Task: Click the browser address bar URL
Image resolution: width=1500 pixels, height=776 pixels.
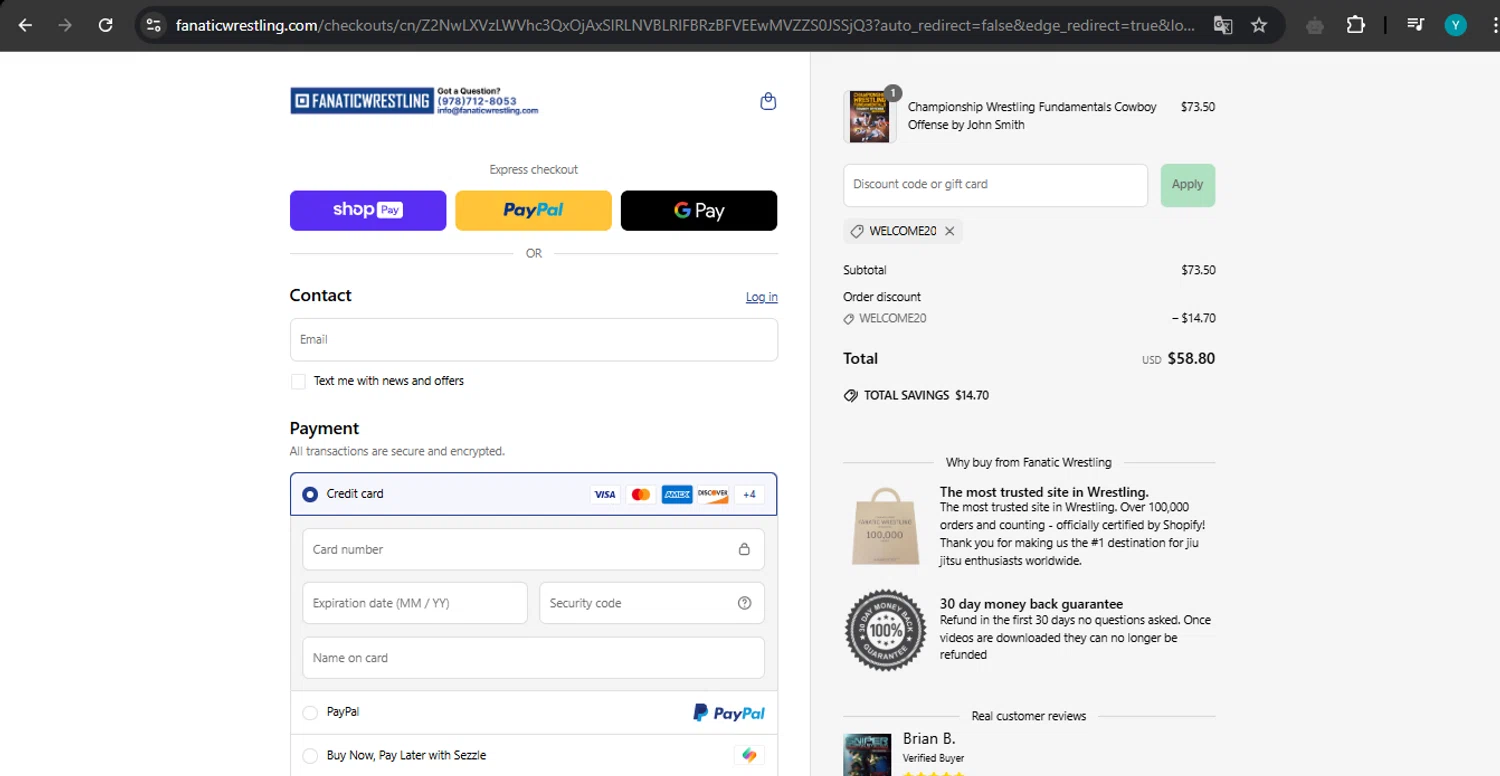Action: (x=685, y=25)
